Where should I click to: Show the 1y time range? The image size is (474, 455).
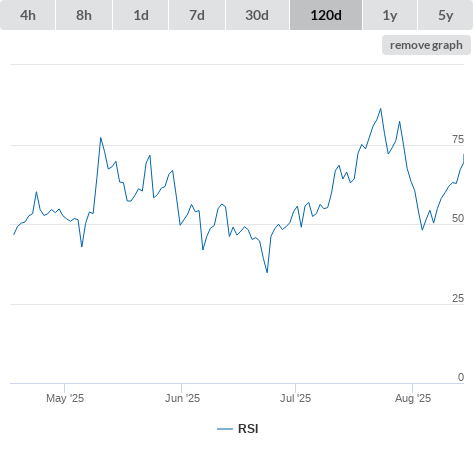coord(390,15)
